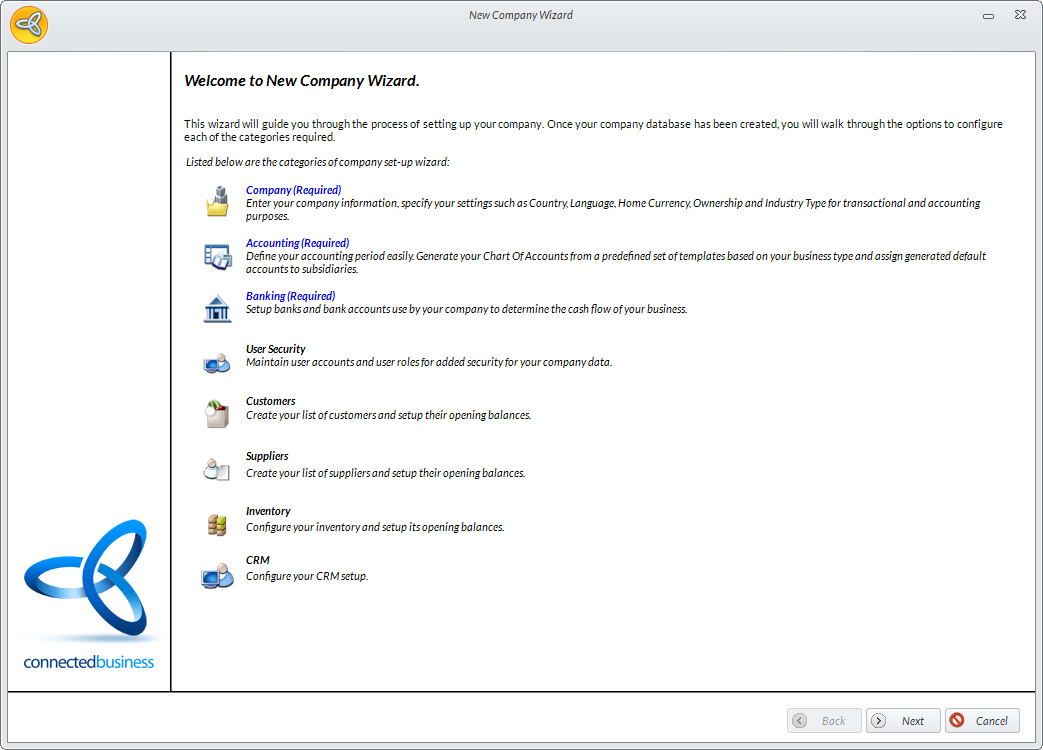Screen dimensions: 1043x750
Task: Select the Customers category heading
Action: click(x=271, y=401)
